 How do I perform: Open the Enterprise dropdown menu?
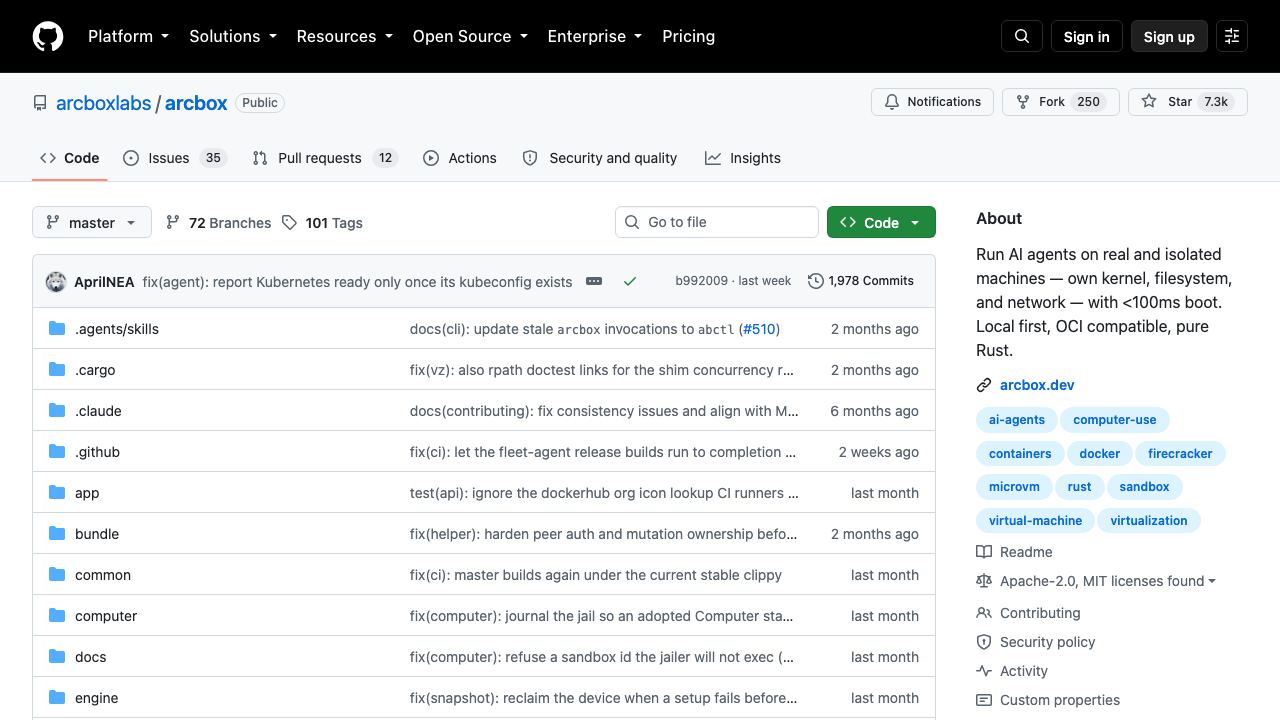(595, 36)
